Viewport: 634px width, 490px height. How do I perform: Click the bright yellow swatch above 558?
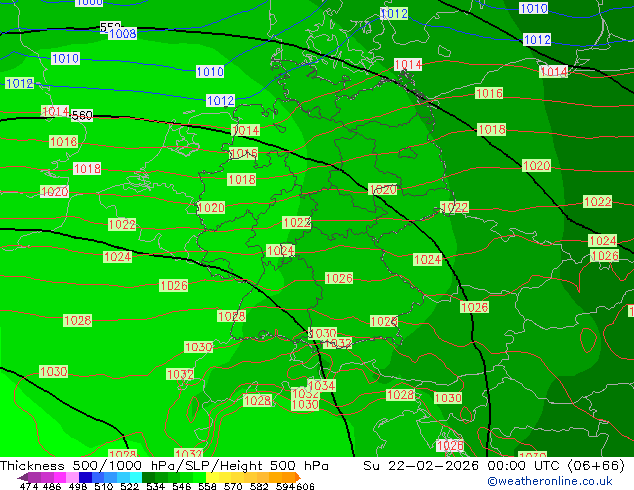212,477
